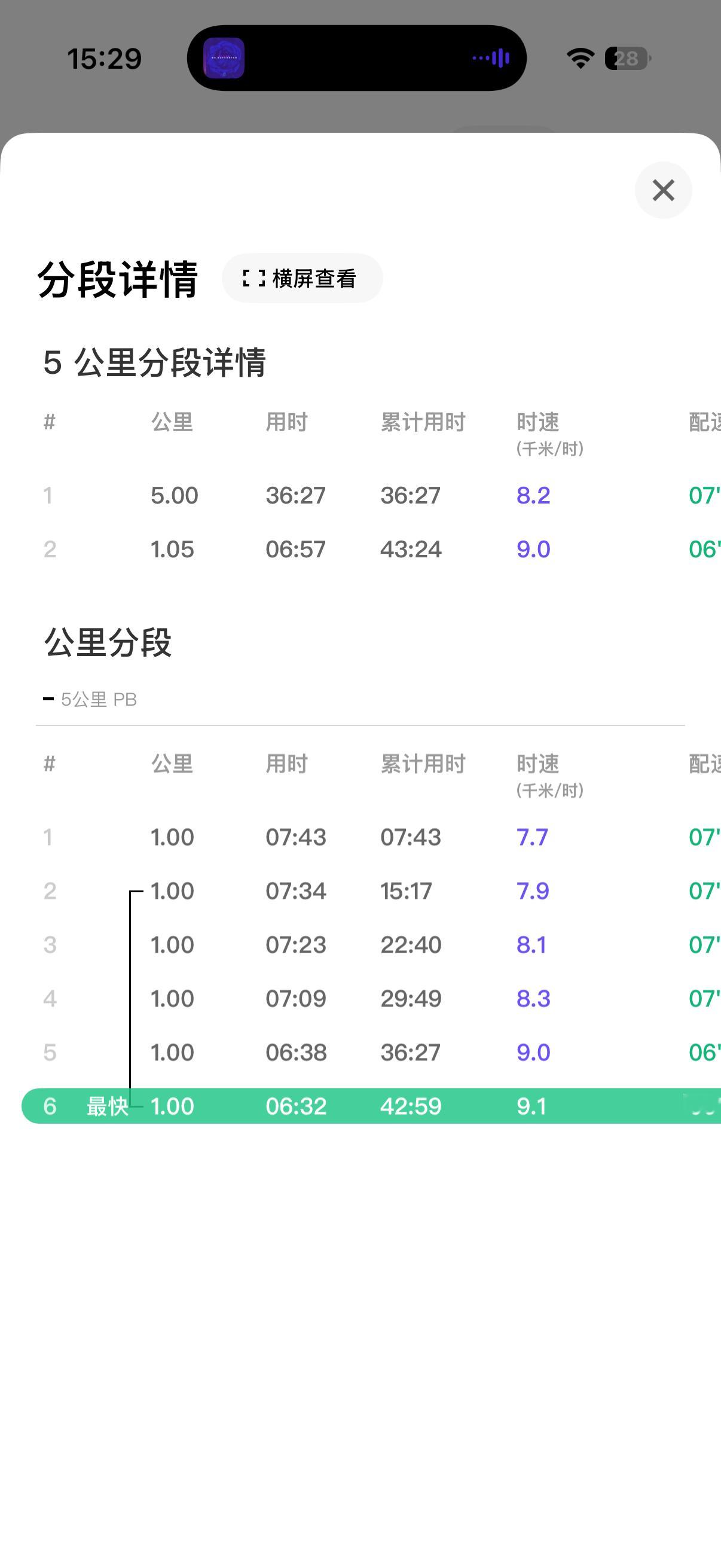Tap the 07:09 split time
The width and height of the screenshot is (721, 1568).
pos(296,998)
